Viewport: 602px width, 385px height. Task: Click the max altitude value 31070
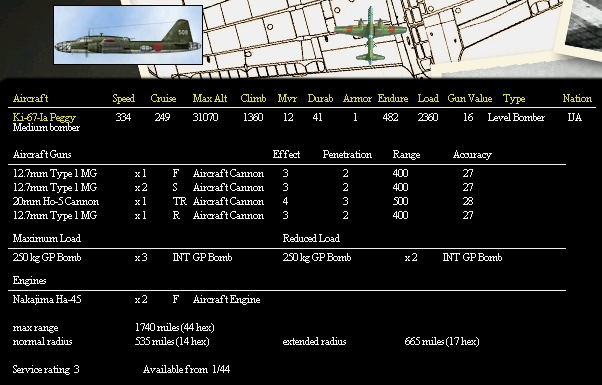click(205, 117)
